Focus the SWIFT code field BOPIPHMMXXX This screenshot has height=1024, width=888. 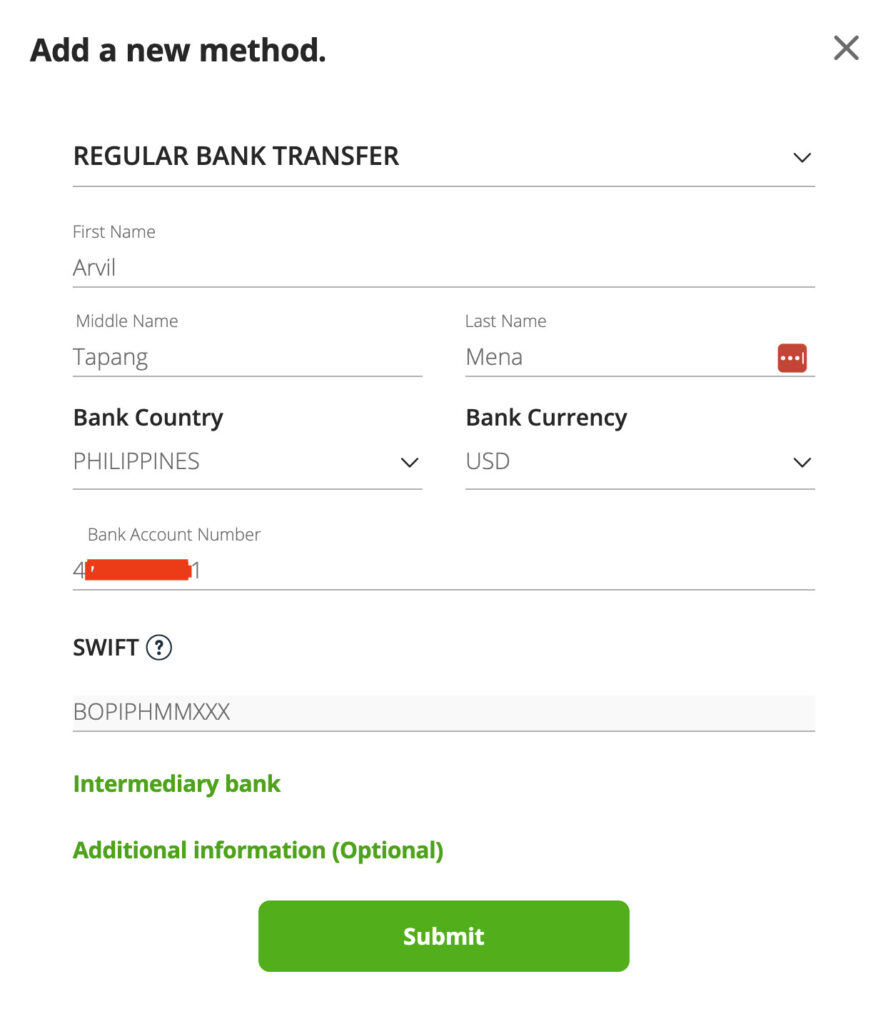click(x=440, y=713)
